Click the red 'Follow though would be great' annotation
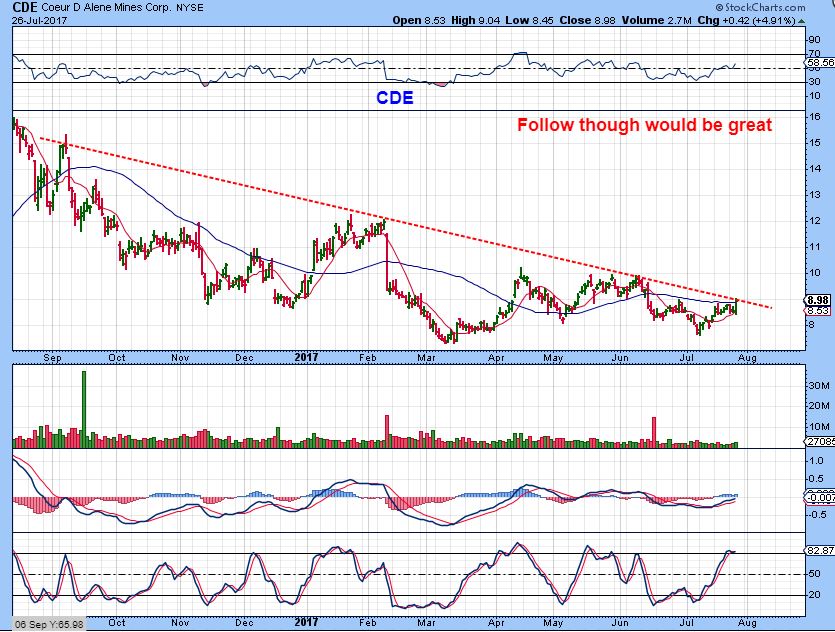The width and height of the screenshot is (835, 632). pyautogui.click(x=644, y=125)
